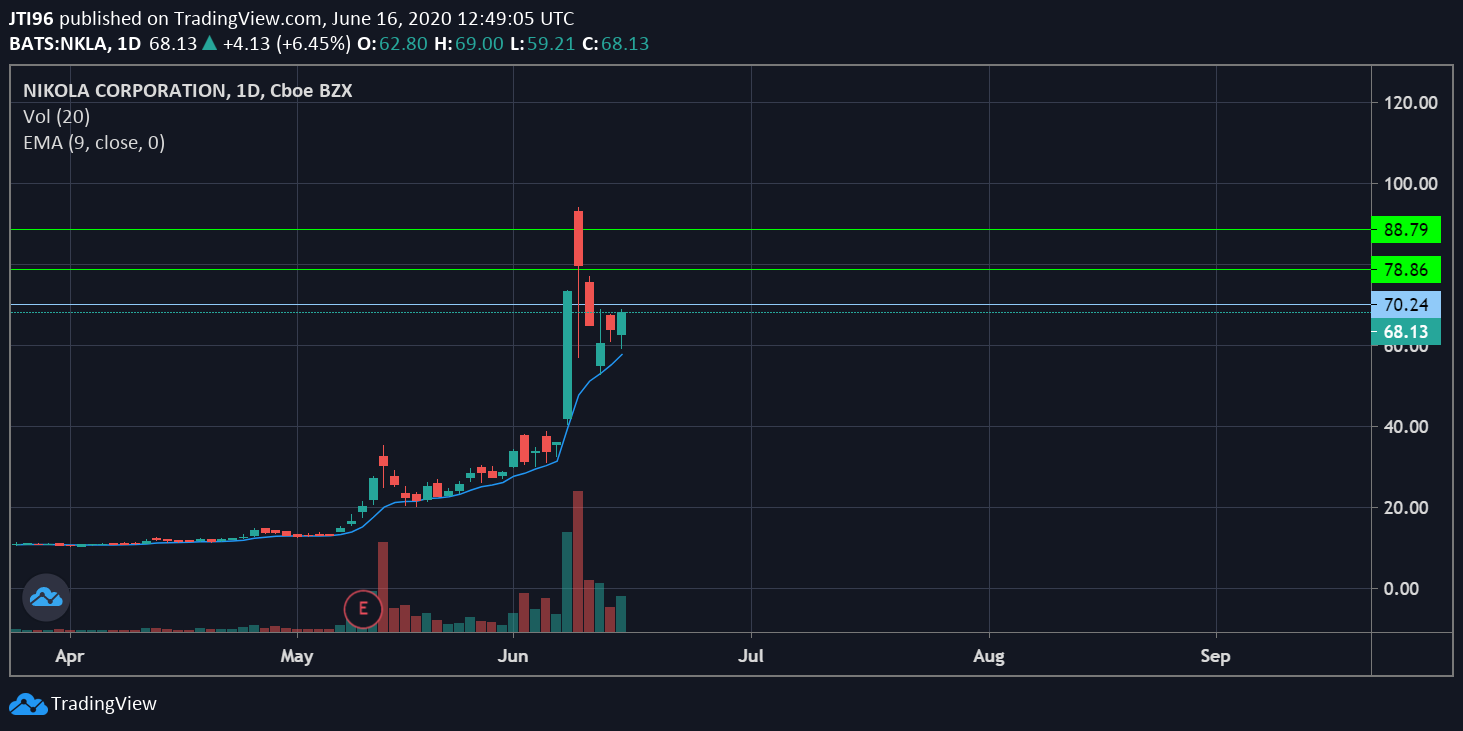Click the current price label 68.13
The height and width of the screenshot is (731, 1463).
(x=1407, y=331)
